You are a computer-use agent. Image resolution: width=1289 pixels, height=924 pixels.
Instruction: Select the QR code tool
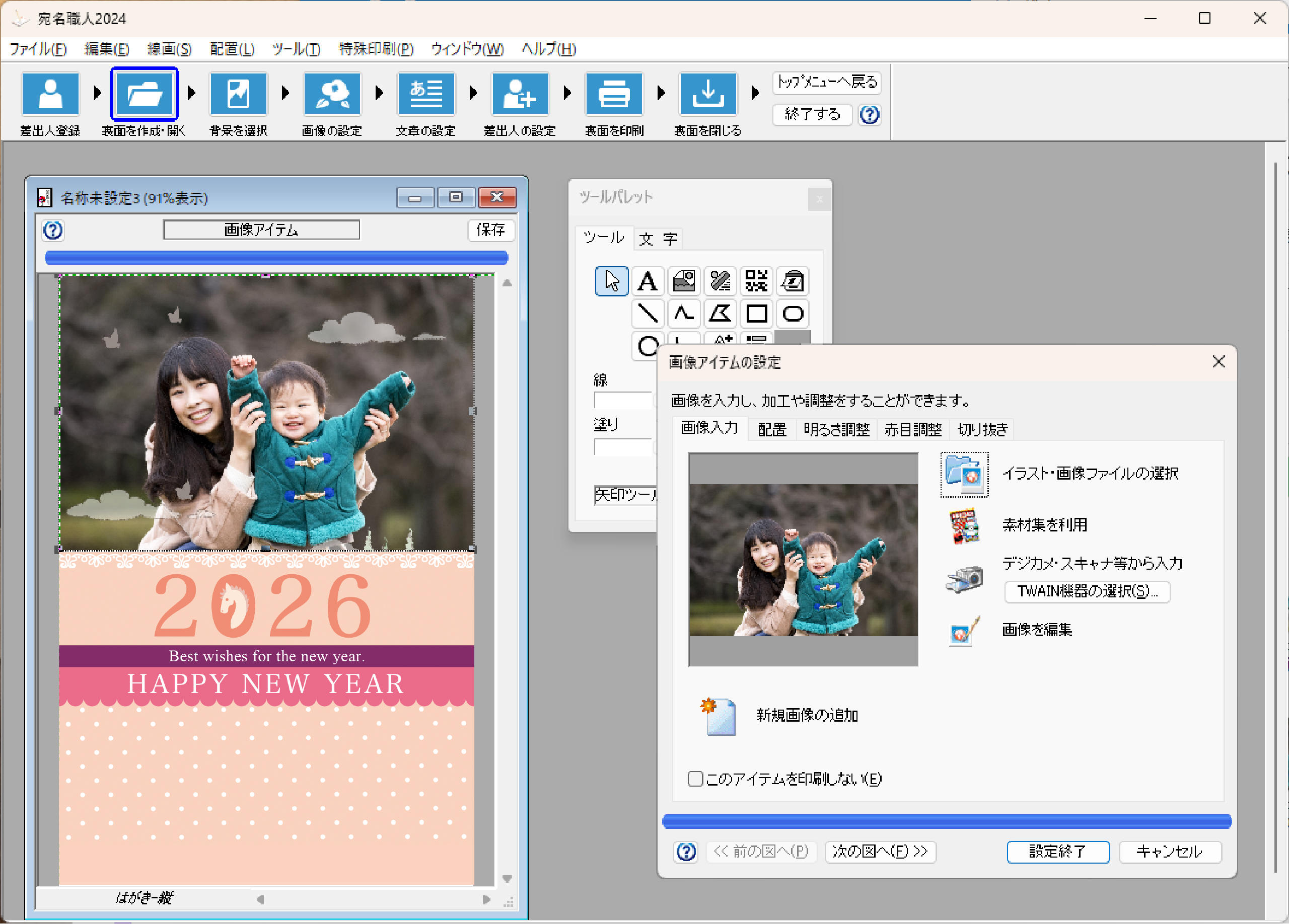pos(756,280)
